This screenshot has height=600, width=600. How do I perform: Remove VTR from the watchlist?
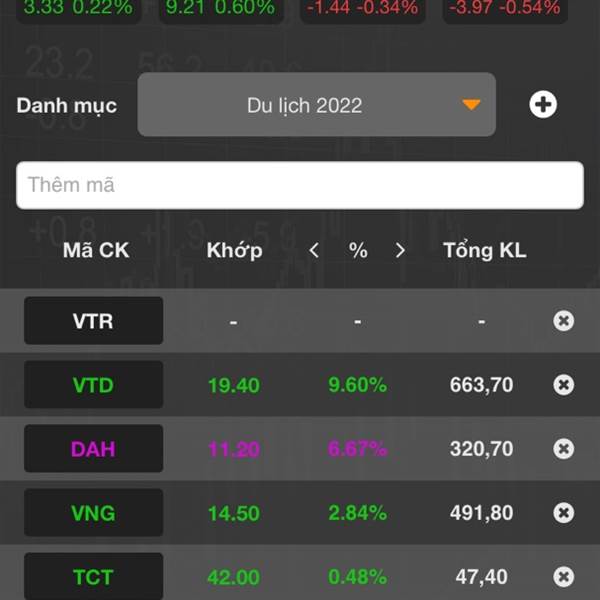(563, 321)
